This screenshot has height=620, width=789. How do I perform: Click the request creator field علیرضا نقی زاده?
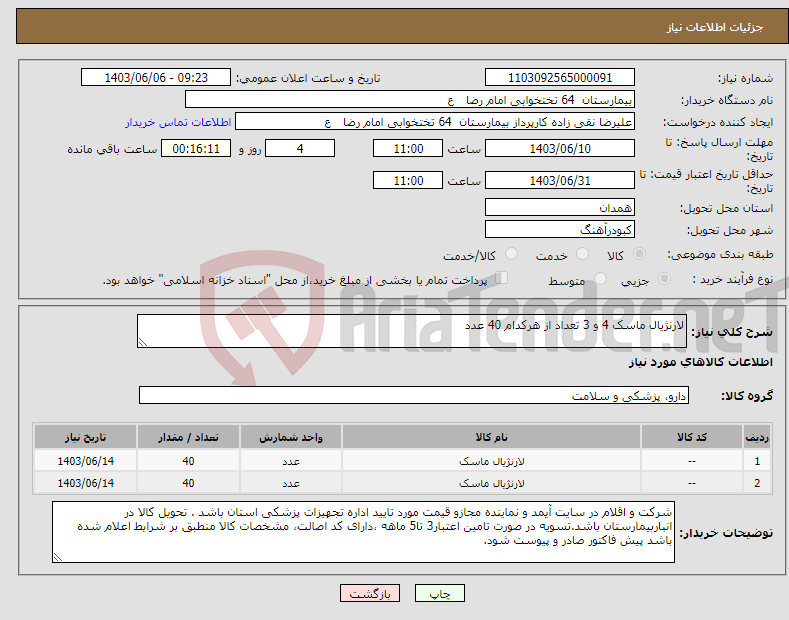click(435, 122)
